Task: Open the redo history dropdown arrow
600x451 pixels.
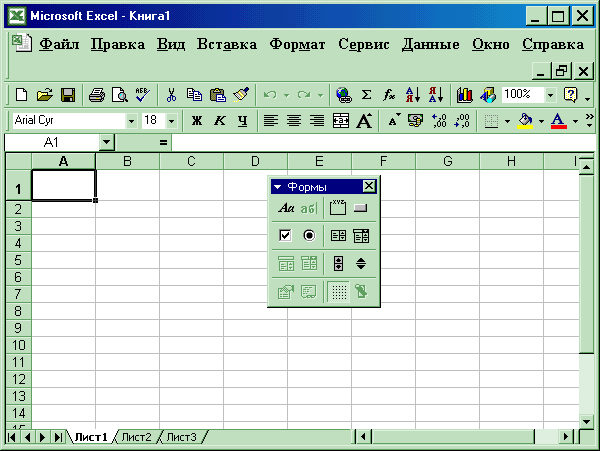Action: 321,95
